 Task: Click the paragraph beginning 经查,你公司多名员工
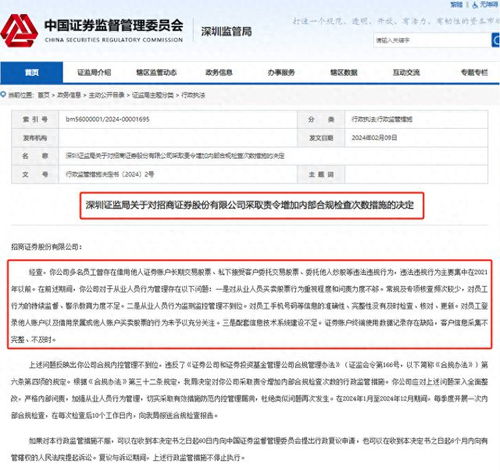tap(249, 306)
